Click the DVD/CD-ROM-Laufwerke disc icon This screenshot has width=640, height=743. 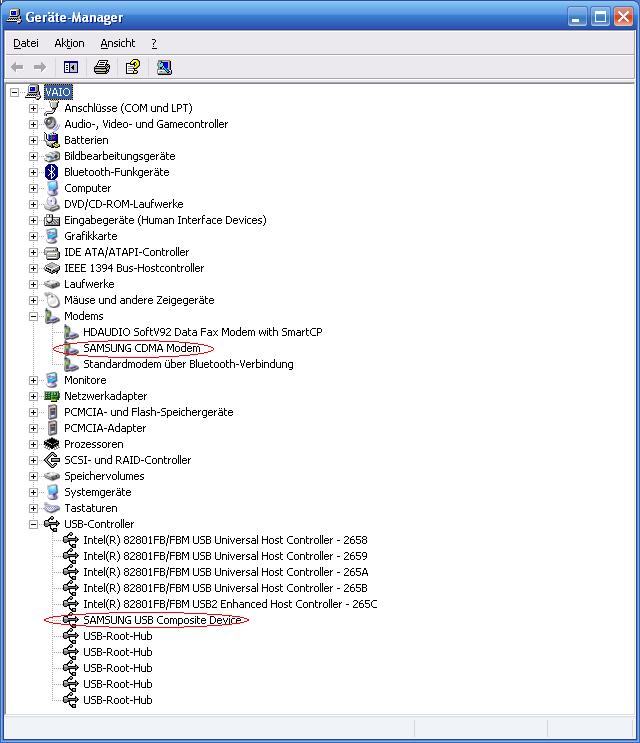(52, 204)
